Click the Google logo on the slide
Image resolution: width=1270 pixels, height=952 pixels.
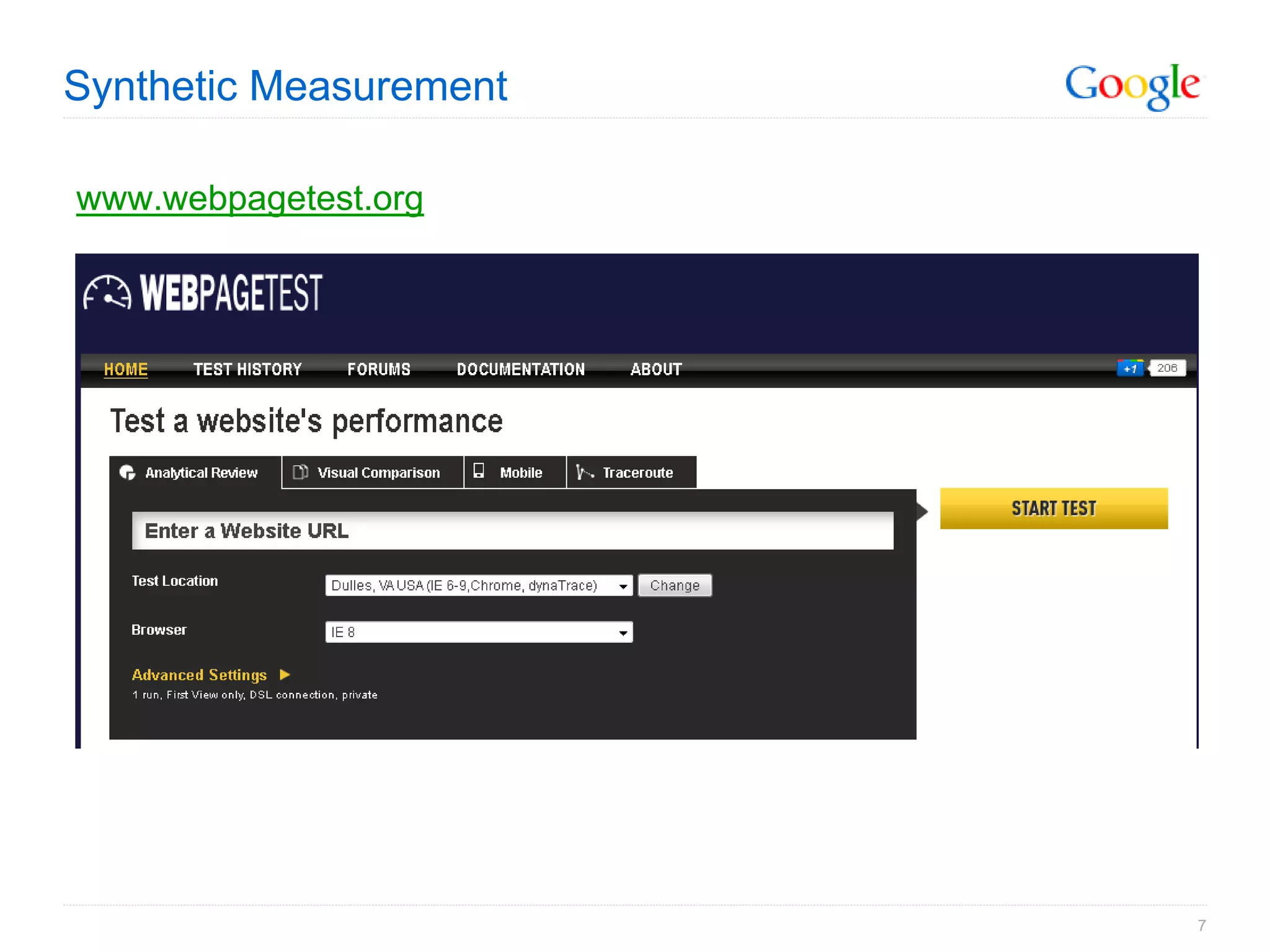[1132, 86]
